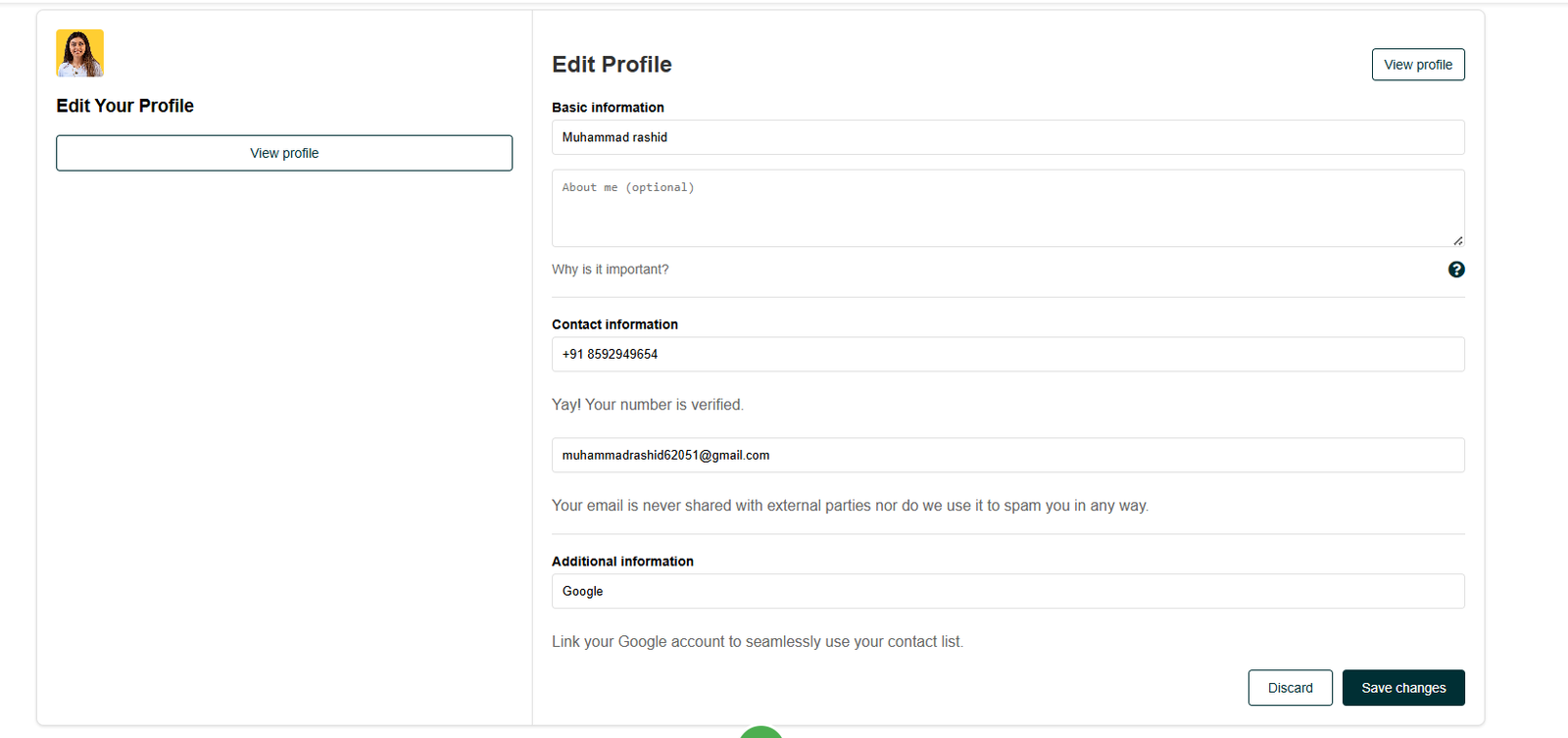Select the phone number field +91 8592949654

point(1007,354)
